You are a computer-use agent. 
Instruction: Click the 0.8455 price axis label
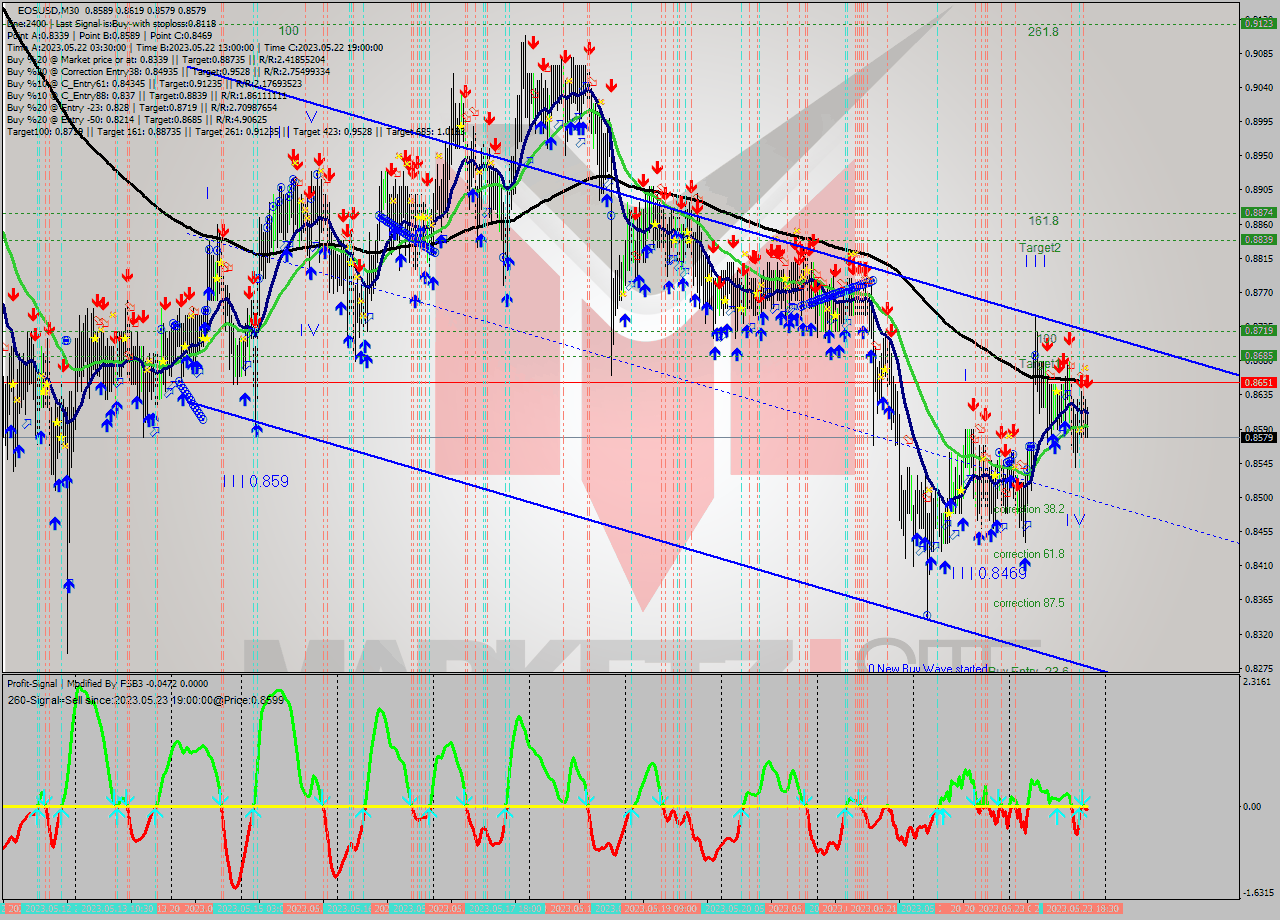click(x=1257, y=531)
